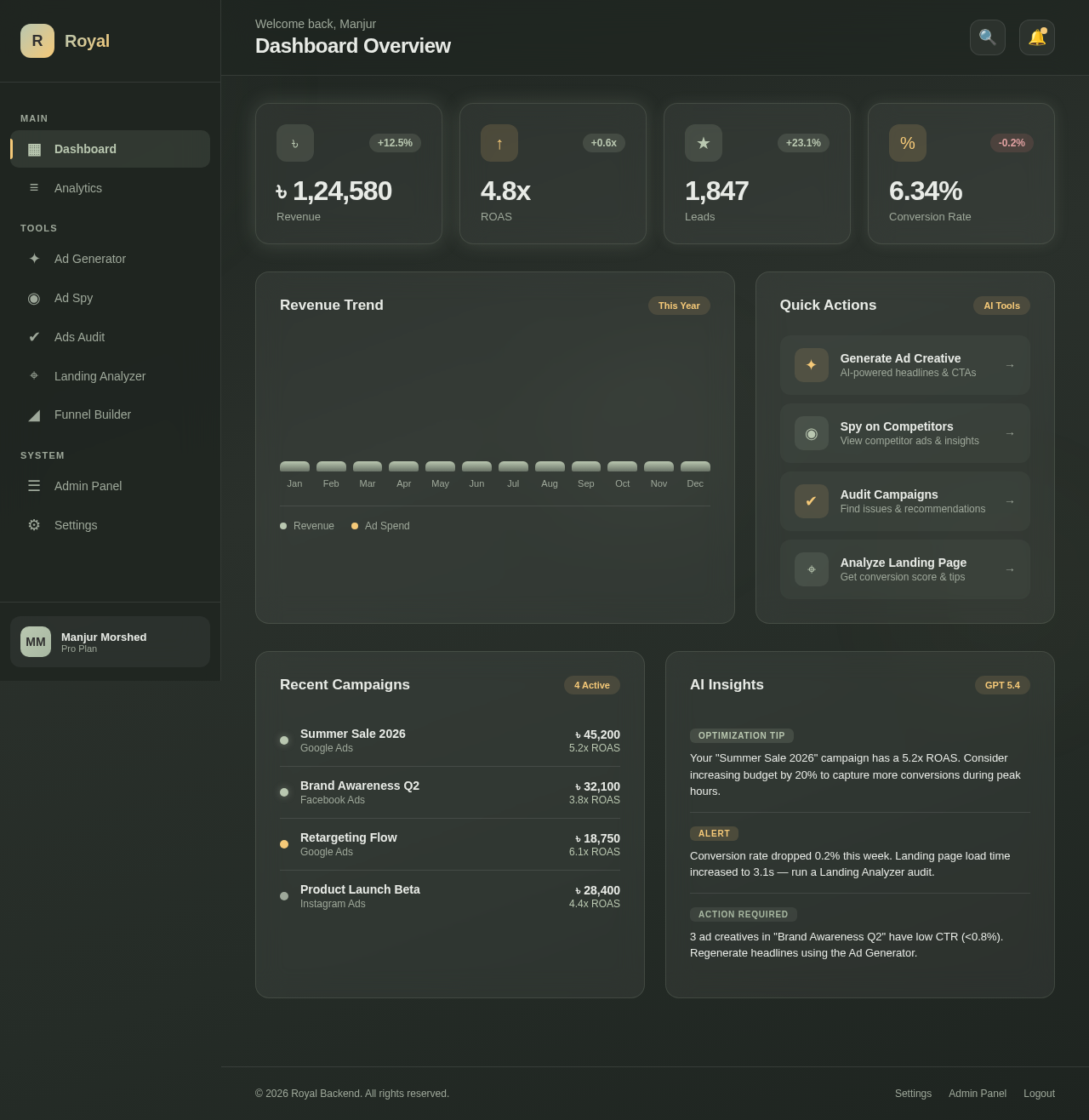Screen dimensions: 1089x1120
Task: Click the Revenue card taka icon
Action: click(295, 143)
